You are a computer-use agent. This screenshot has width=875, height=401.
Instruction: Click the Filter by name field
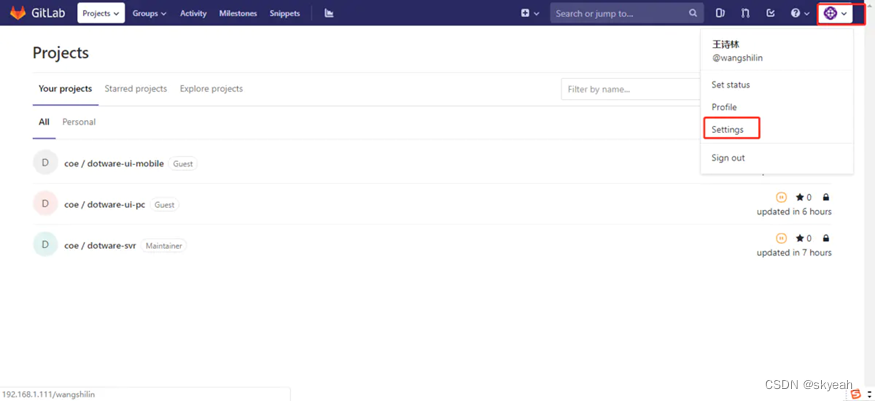(631, 89)
